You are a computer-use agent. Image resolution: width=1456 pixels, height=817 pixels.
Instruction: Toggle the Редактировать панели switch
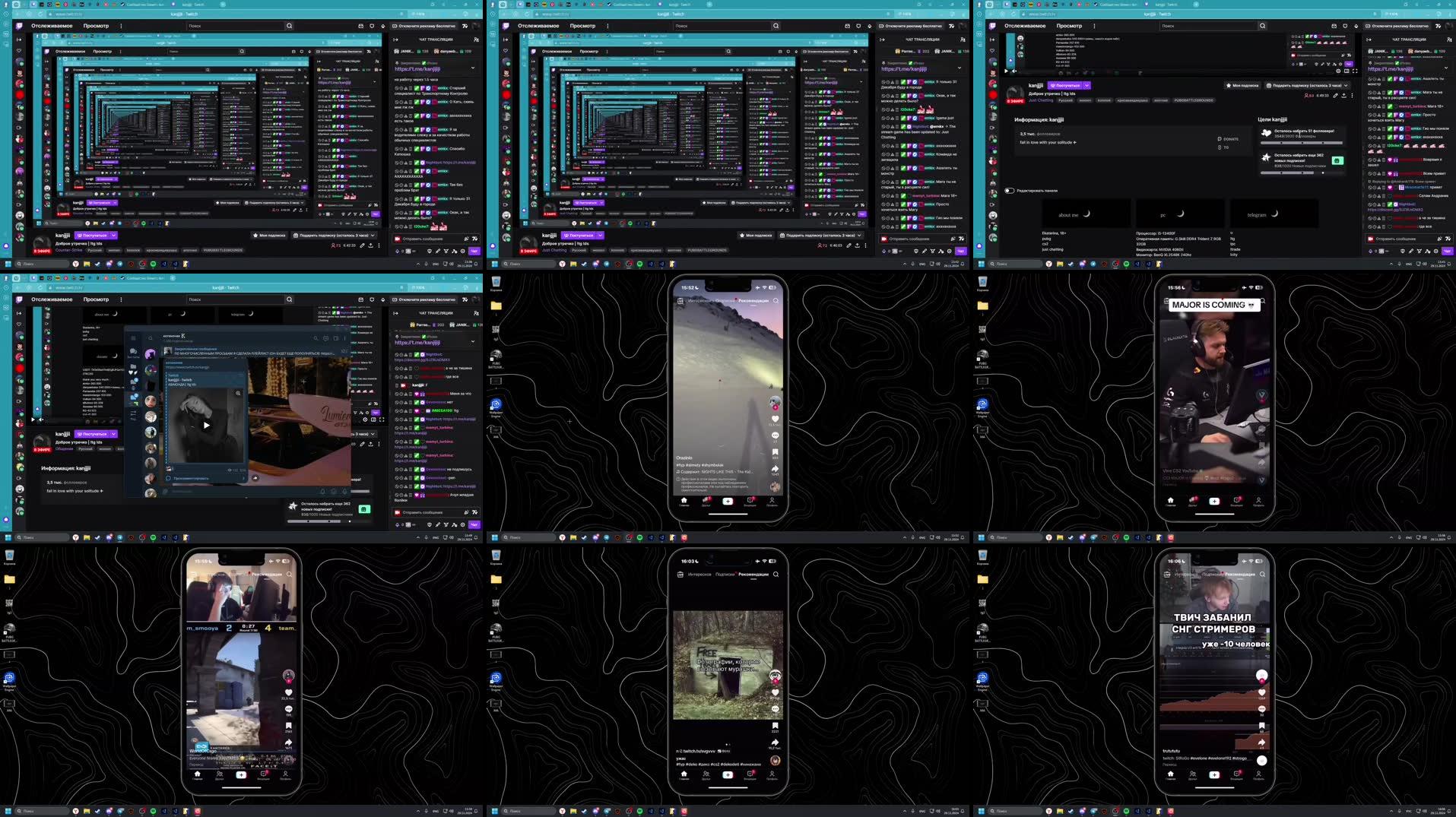(x=1009, y=191)
